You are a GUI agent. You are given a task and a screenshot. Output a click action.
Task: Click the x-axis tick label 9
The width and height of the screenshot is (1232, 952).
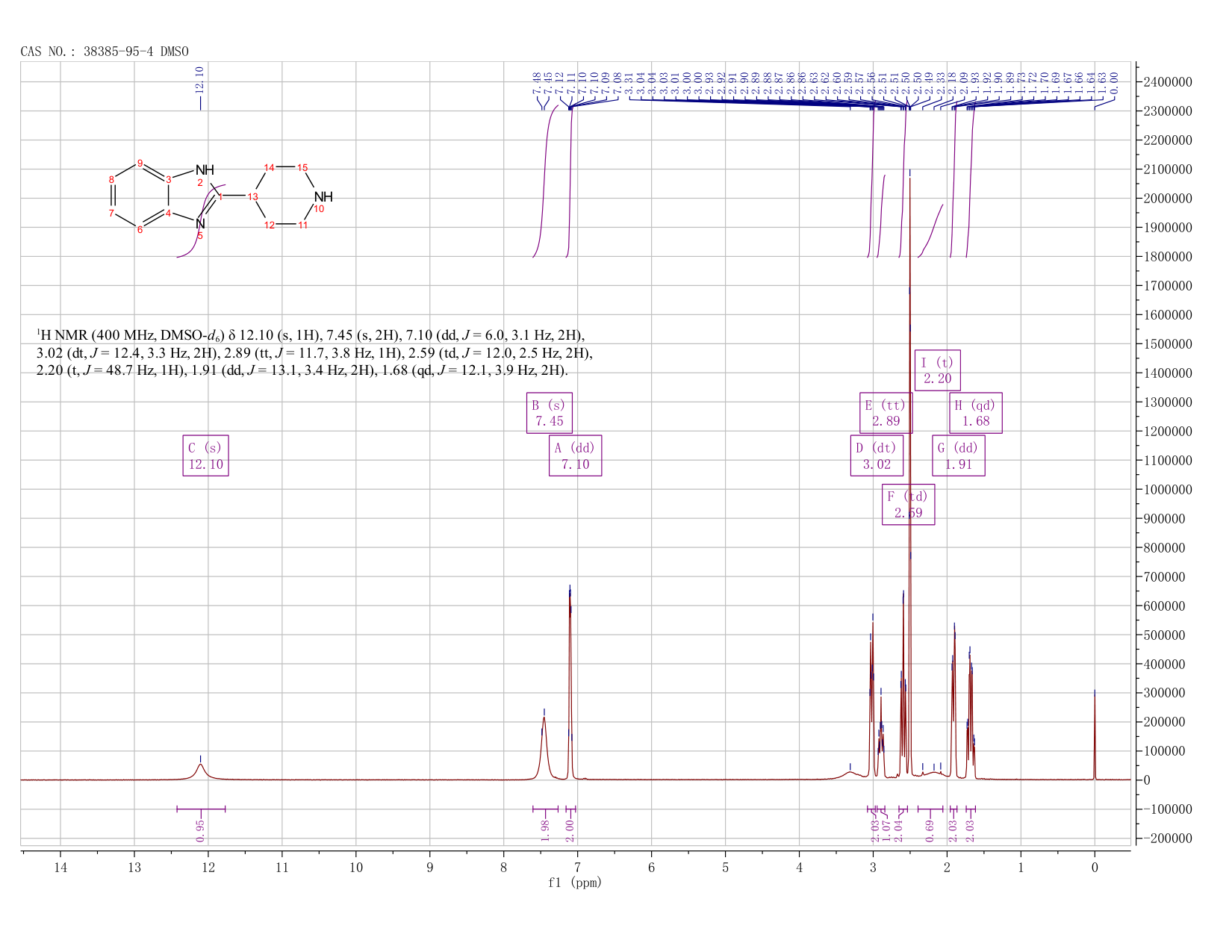(430, 867)
